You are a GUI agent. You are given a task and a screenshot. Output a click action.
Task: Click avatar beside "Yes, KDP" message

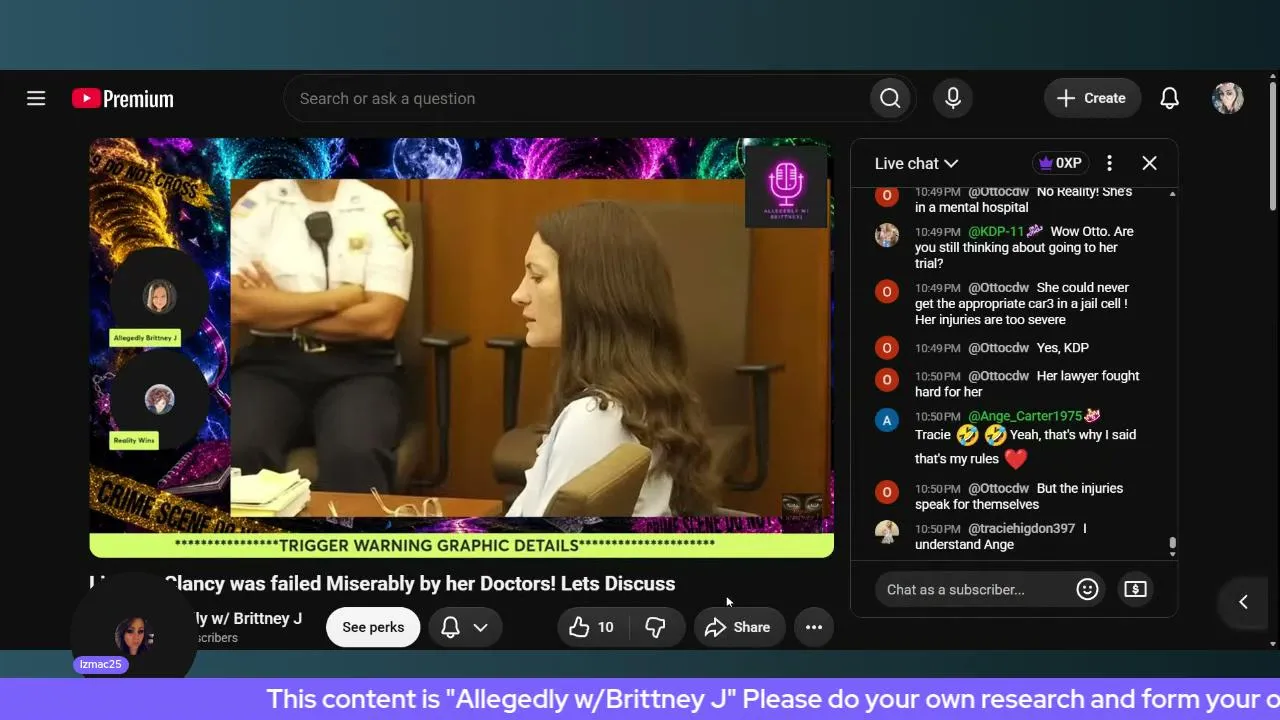887,348
